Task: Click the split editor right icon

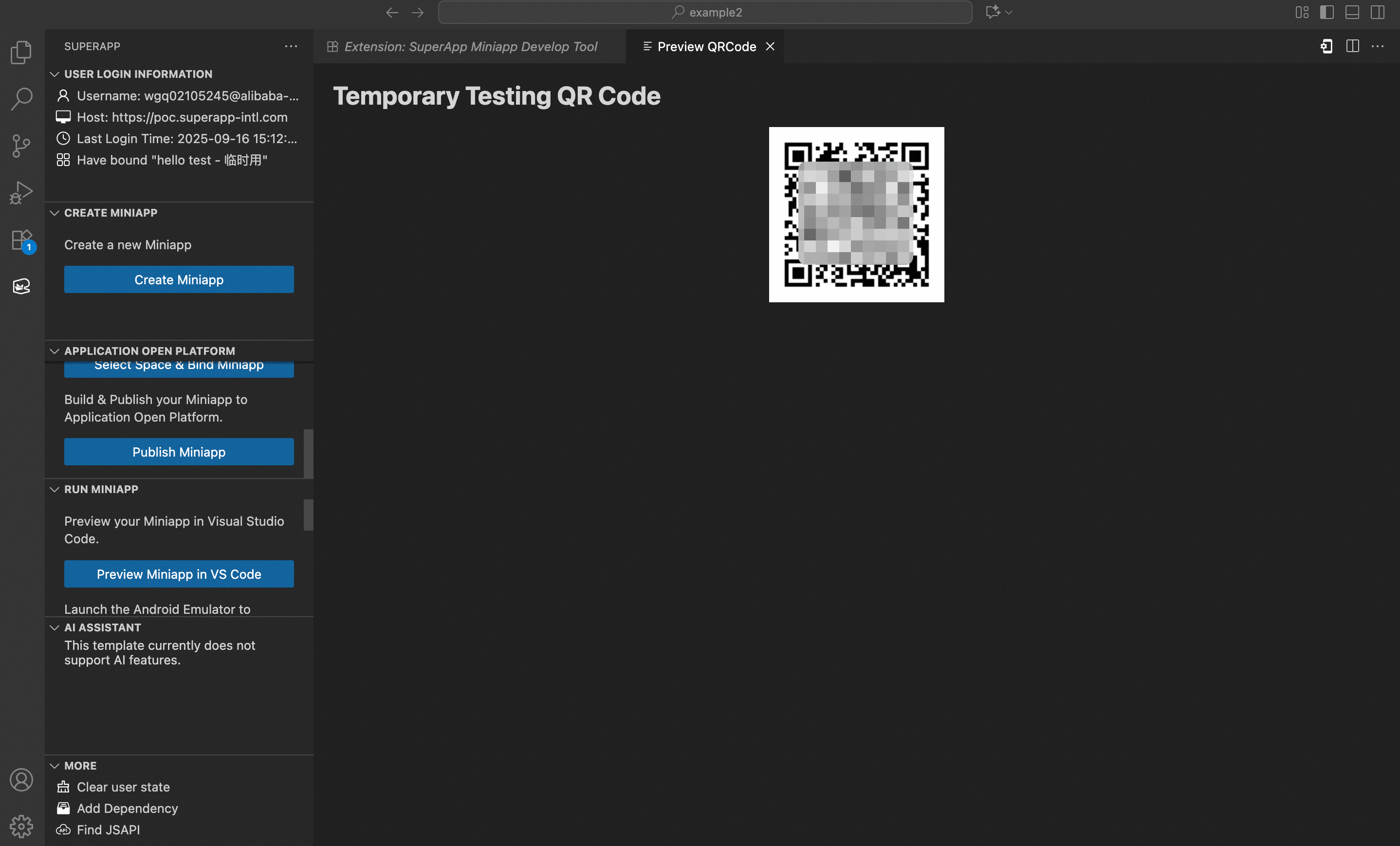Action: 1352,46
